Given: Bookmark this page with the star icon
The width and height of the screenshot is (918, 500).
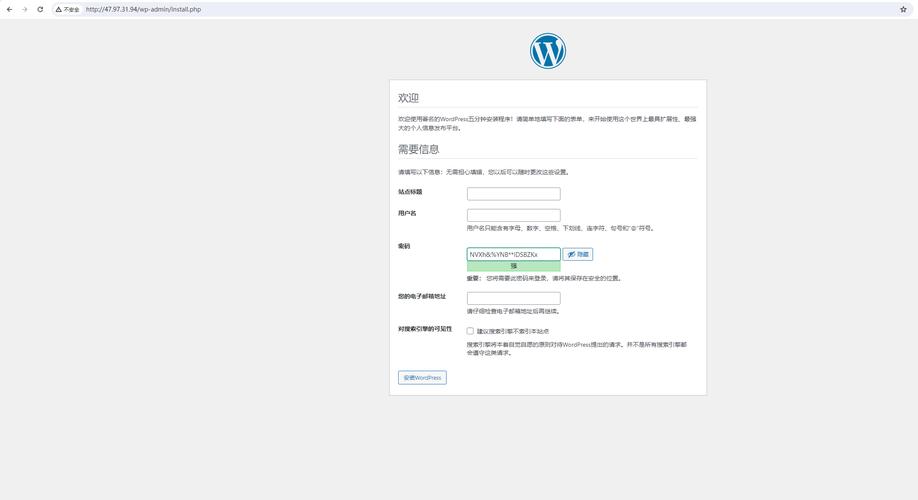Looking at the screenshot, I should [x=903, y=9].
